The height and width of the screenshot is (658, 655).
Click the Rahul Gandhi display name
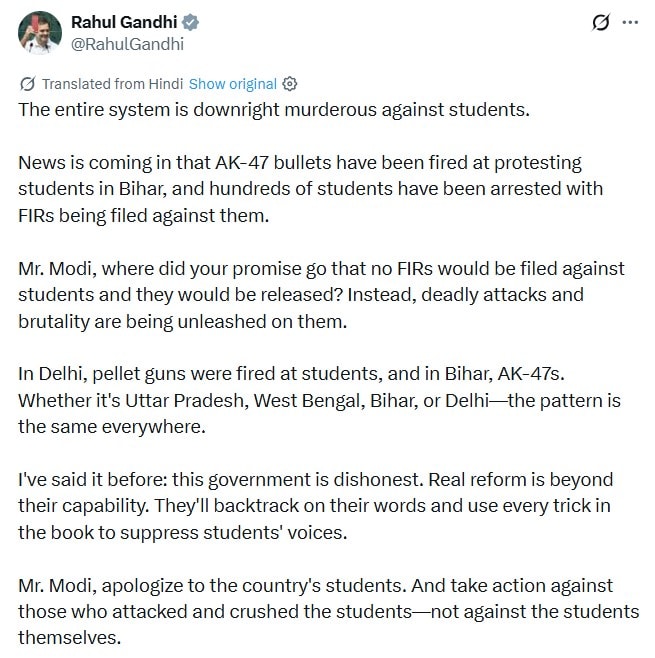124,22
